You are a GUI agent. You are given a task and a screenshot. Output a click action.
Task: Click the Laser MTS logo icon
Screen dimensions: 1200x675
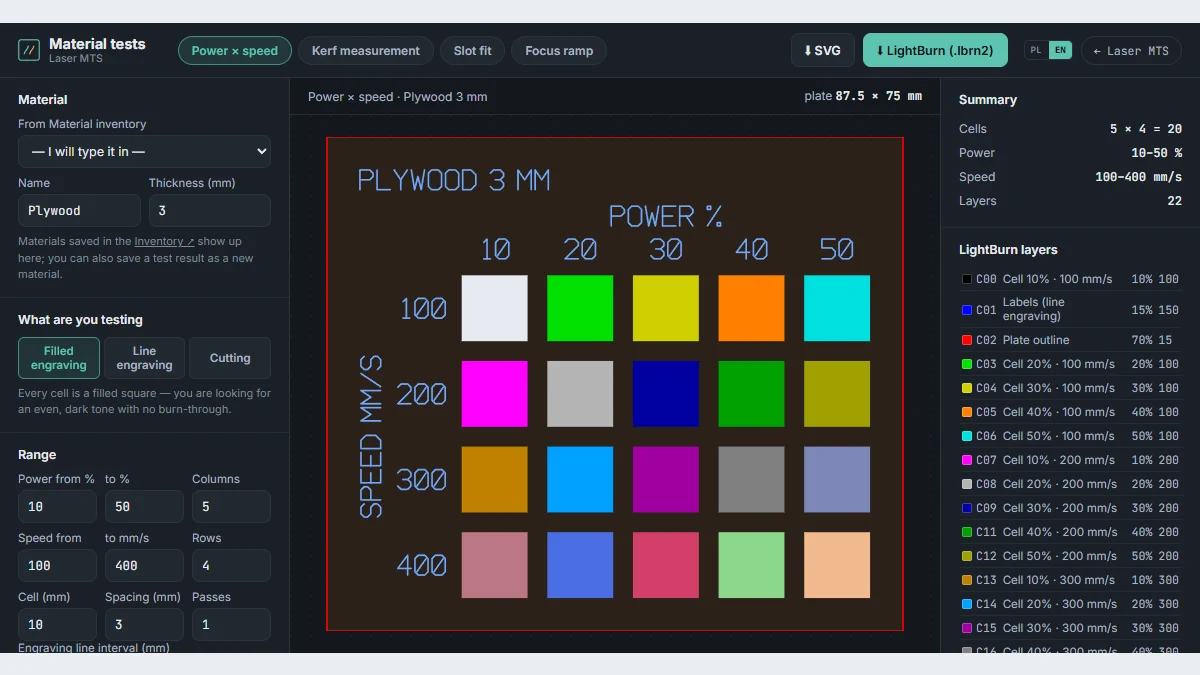(x=30, y=50)
